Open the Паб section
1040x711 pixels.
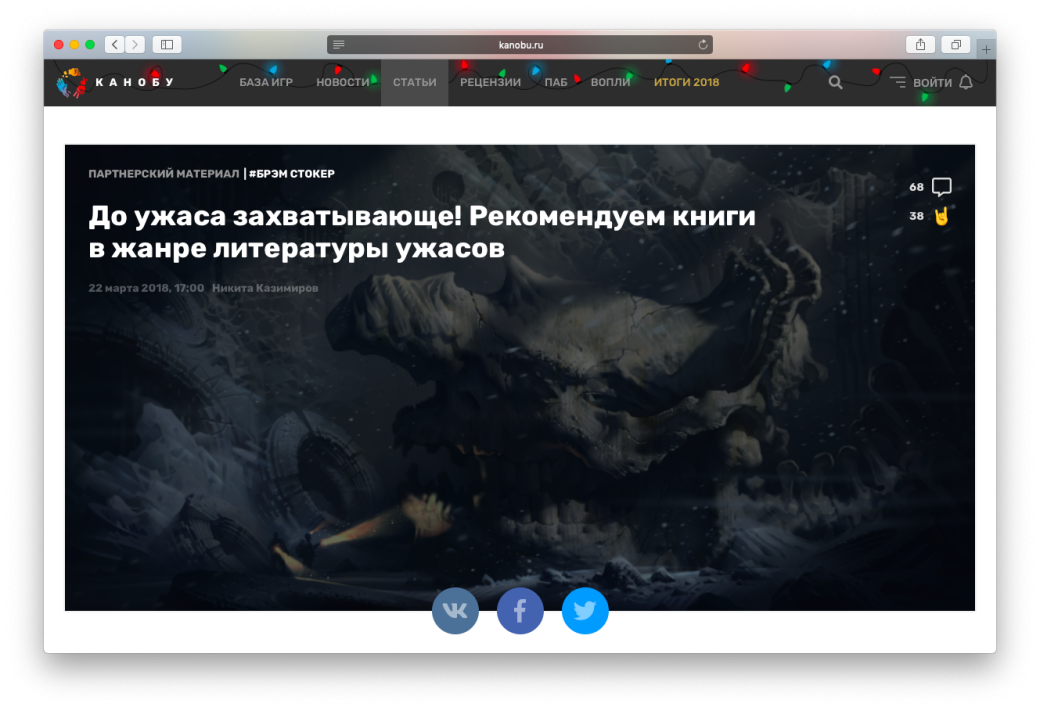[556, 82]
